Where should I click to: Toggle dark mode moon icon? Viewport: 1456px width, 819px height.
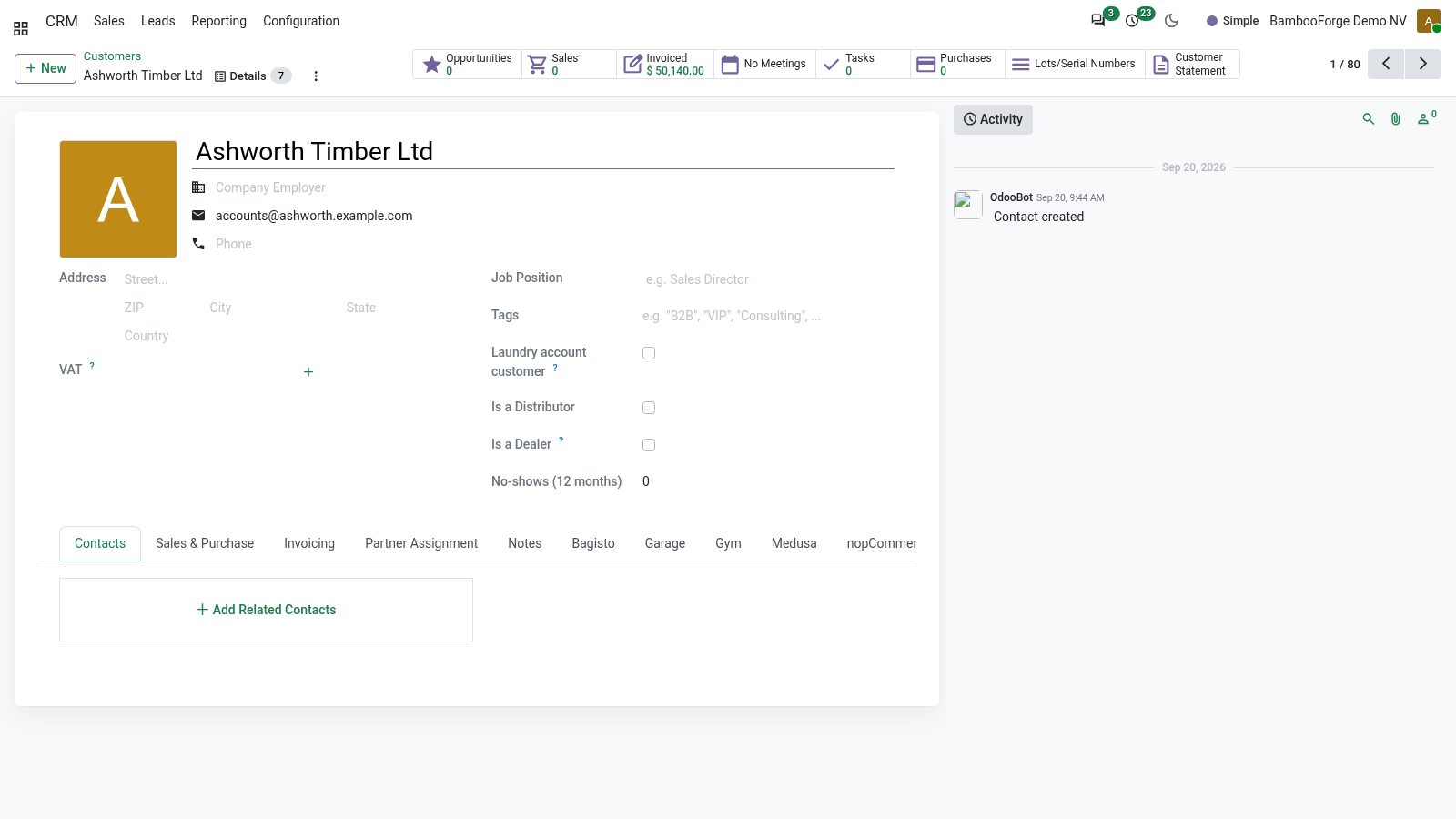click(1171, 21)
